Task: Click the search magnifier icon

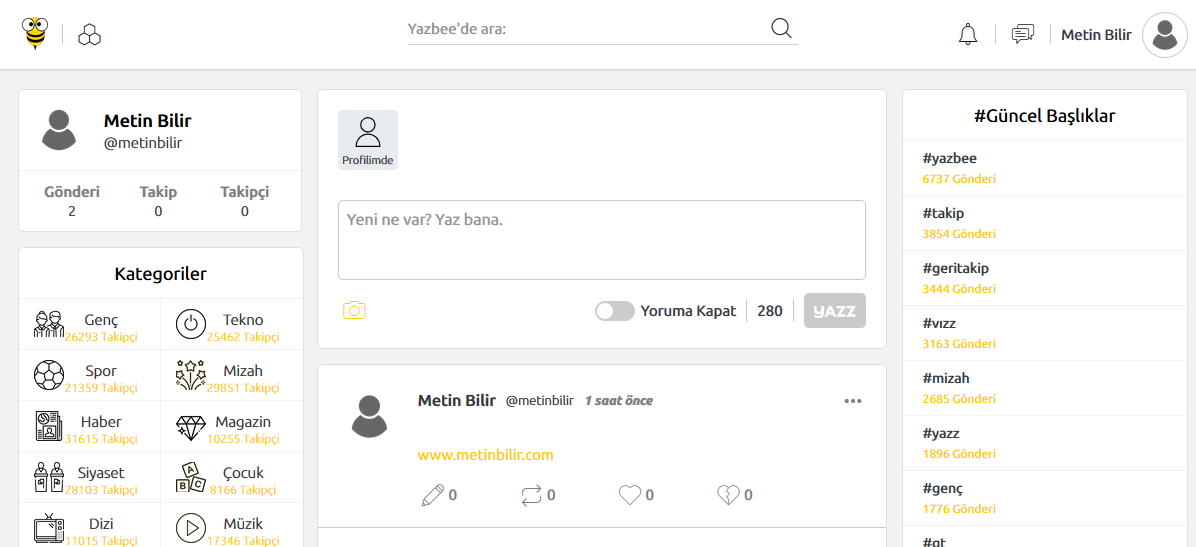Action: pos(782,28)
